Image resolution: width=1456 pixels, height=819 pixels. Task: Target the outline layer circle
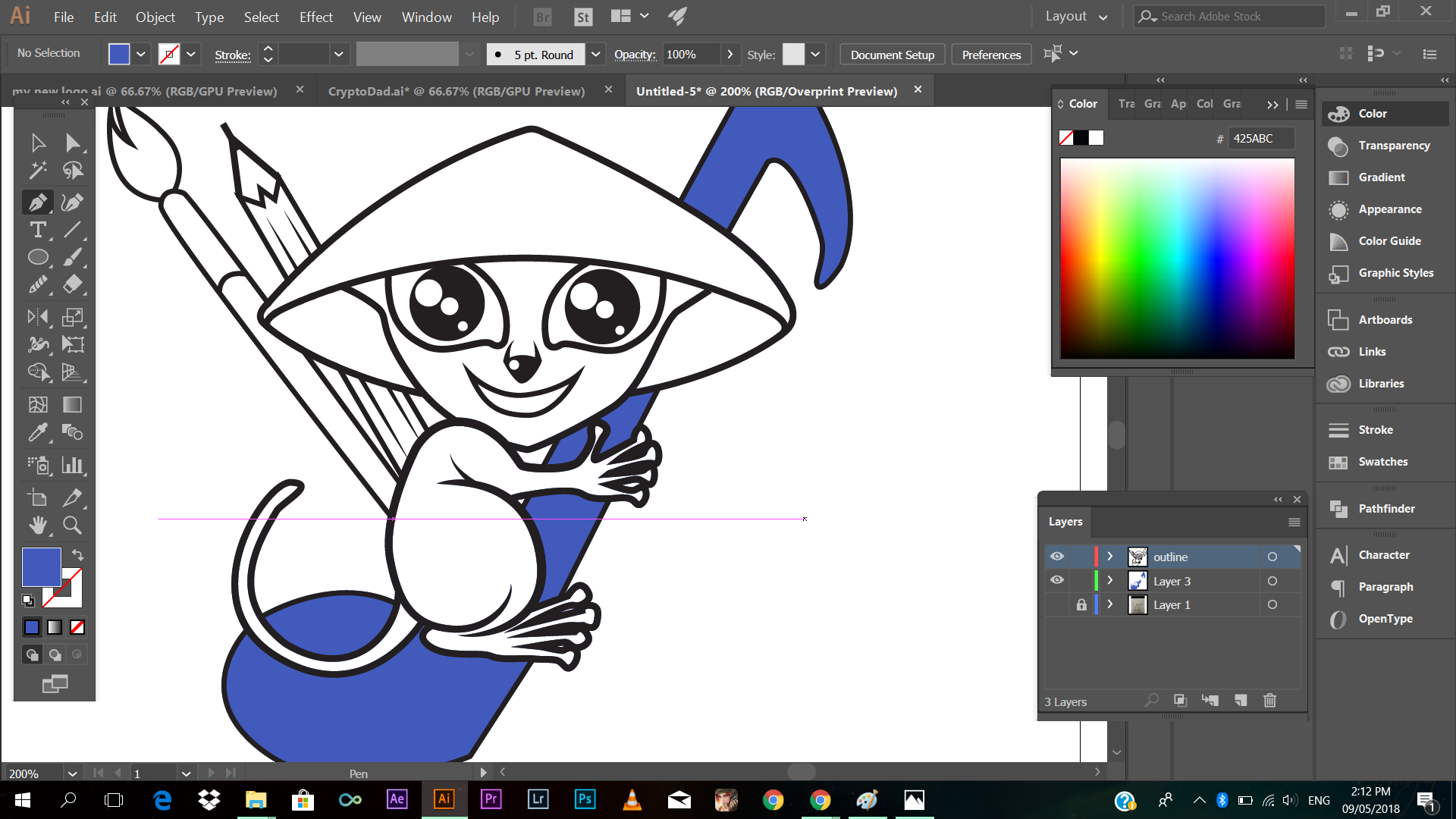1272,557
